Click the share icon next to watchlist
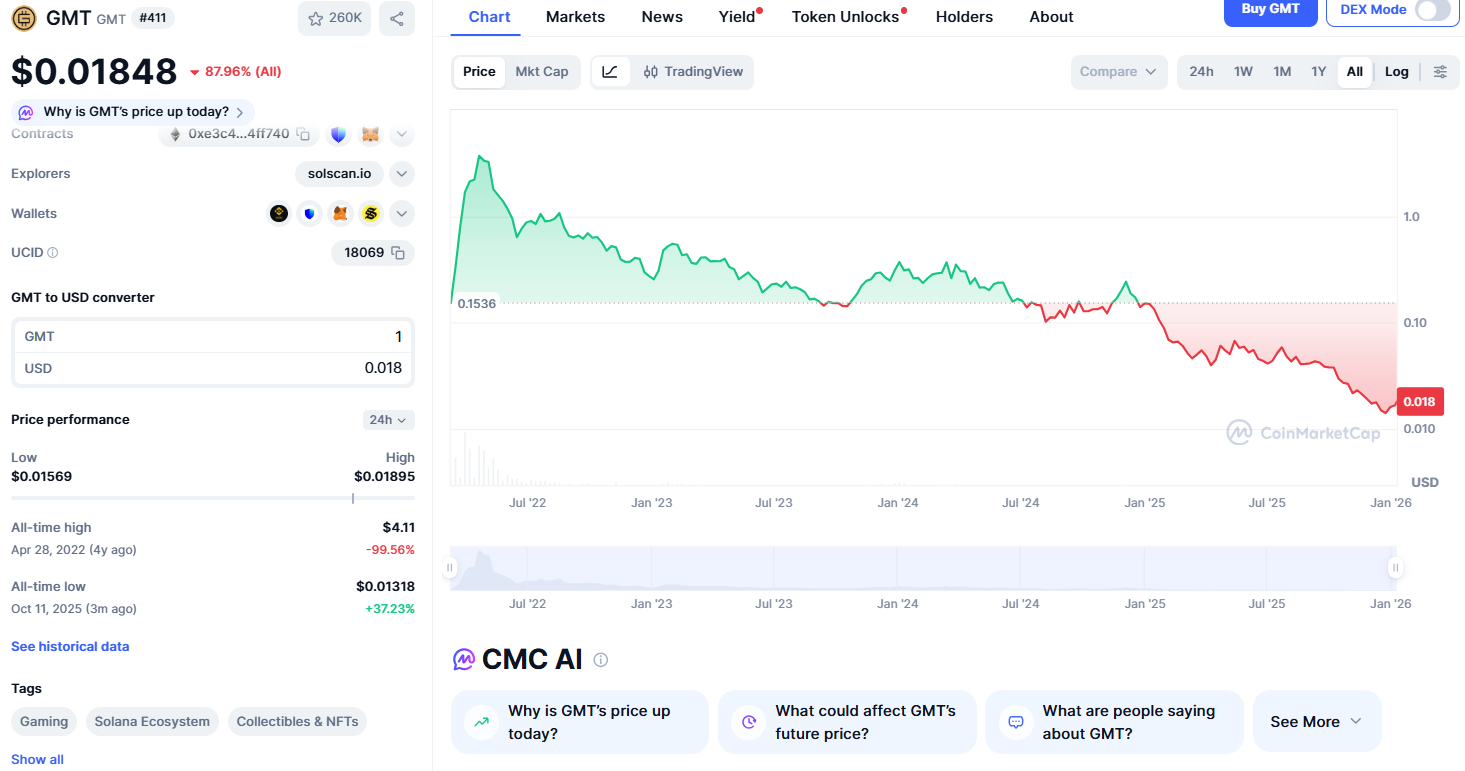This screenshot has height=771, width=1465. [397, 19]
